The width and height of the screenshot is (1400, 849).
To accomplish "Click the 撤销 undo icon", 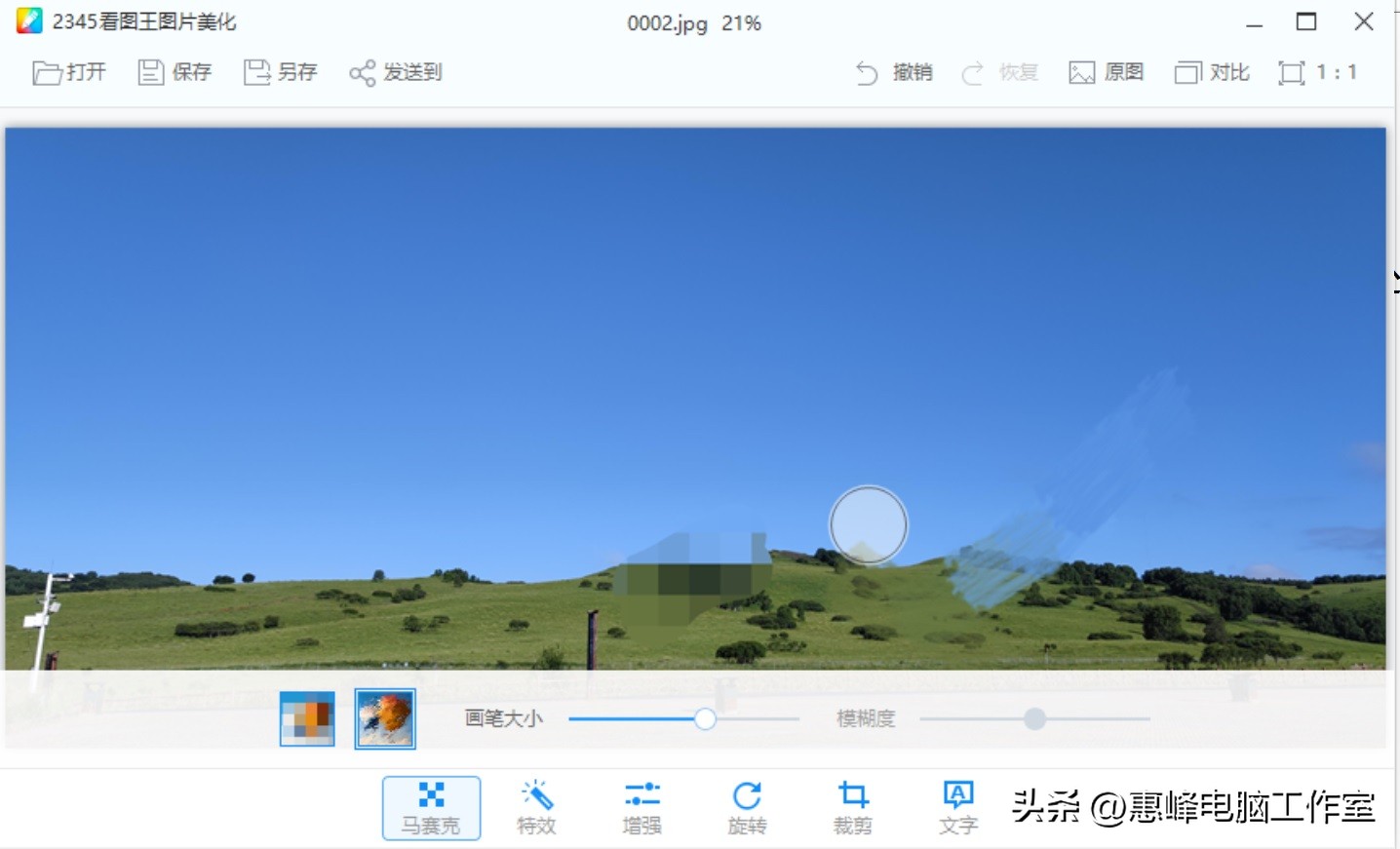I will pos(894,71).
